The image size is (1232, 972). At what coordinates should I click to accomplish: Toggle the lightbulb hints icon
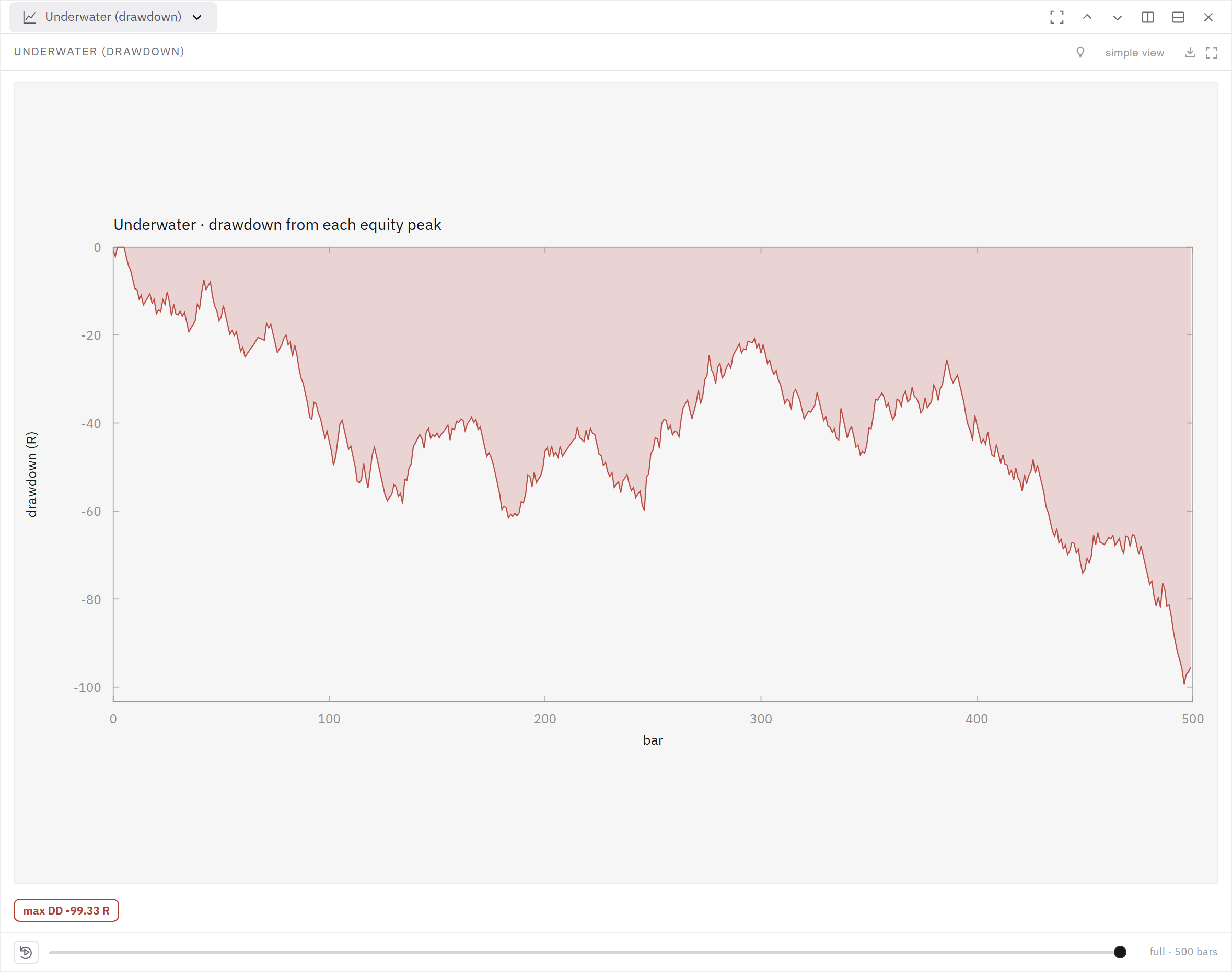[x=1080, y=52]
